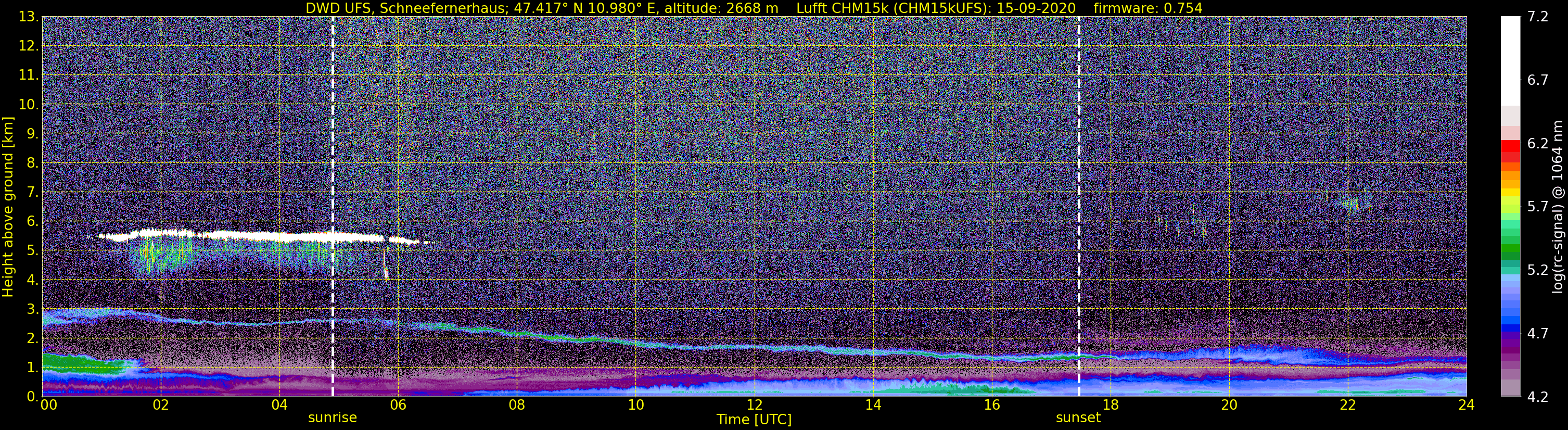Image resolution: width=1568 pixels, height=430 pixels.
Task: Click the 'firmware: 0.754' text in the title
Action: pyautogui.click(x=1148, y=8)
